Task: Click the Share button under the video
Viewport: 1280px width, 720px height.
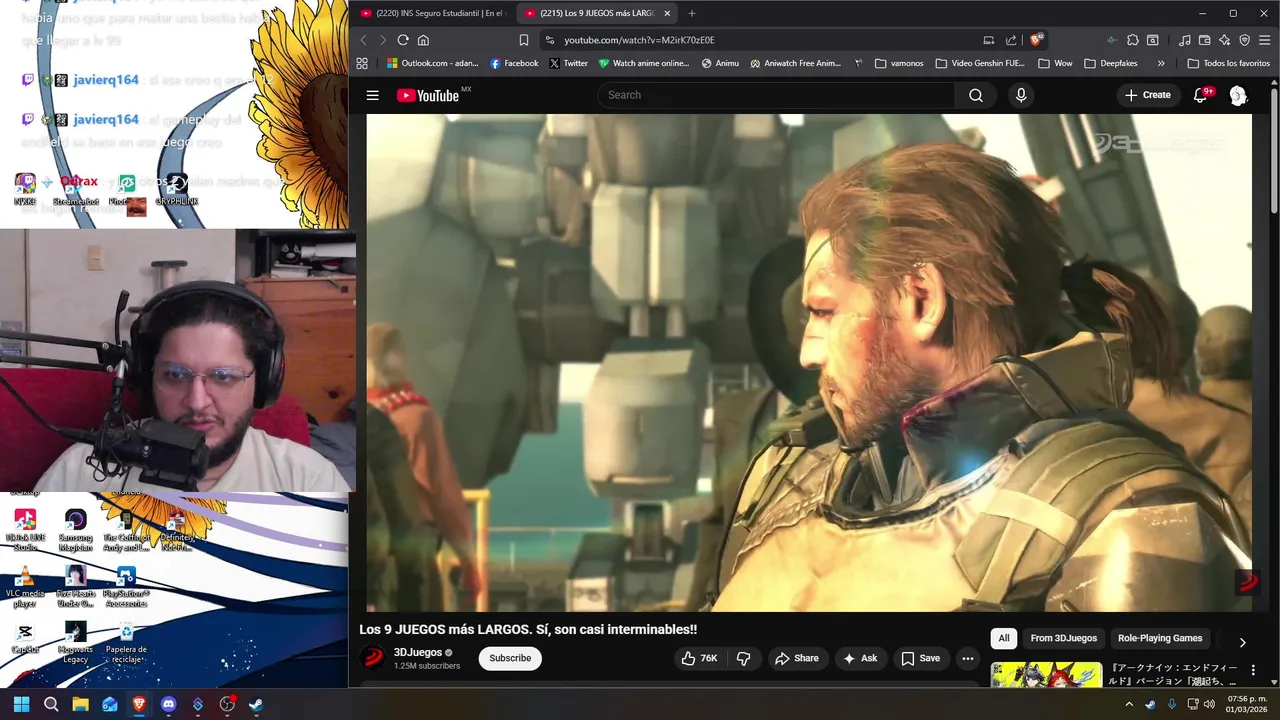Action: pos(796,658)
